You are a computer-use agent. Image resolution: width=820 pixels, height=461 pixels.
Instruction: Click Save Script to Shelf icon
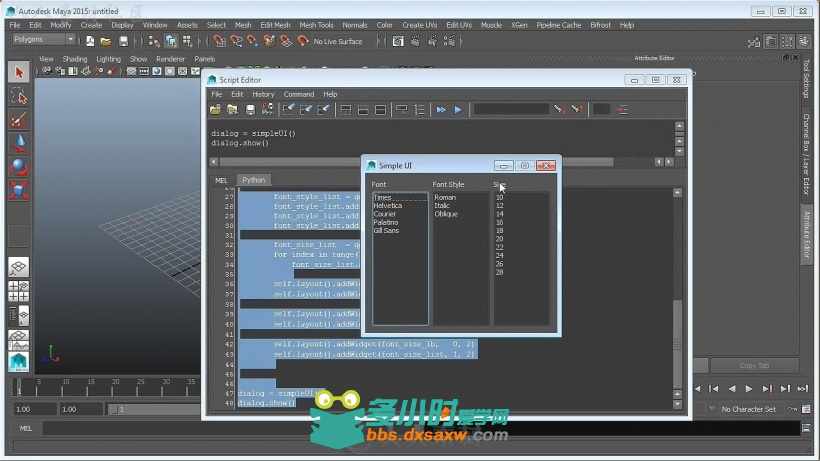(x=267, y=109)
